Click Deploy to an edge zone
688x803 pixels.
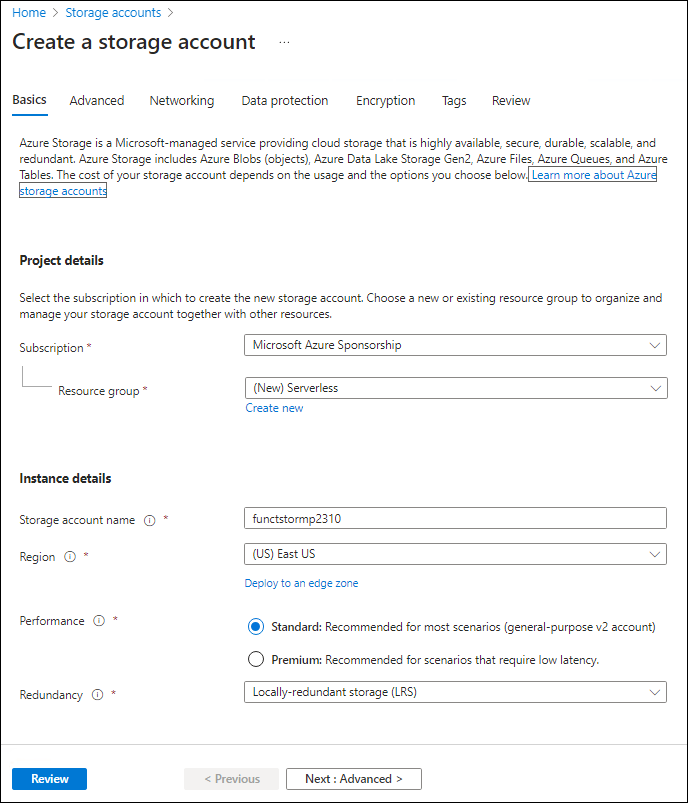[304, 583]
